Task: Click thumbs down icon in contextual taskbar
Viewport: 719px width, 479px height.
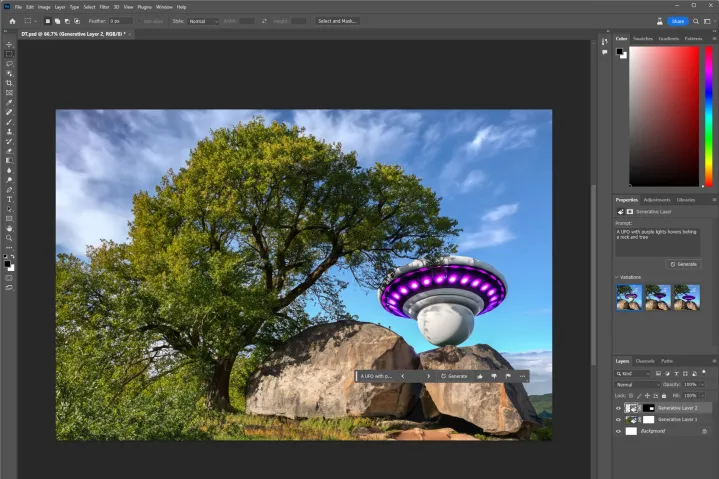Action: pos(494,376)
